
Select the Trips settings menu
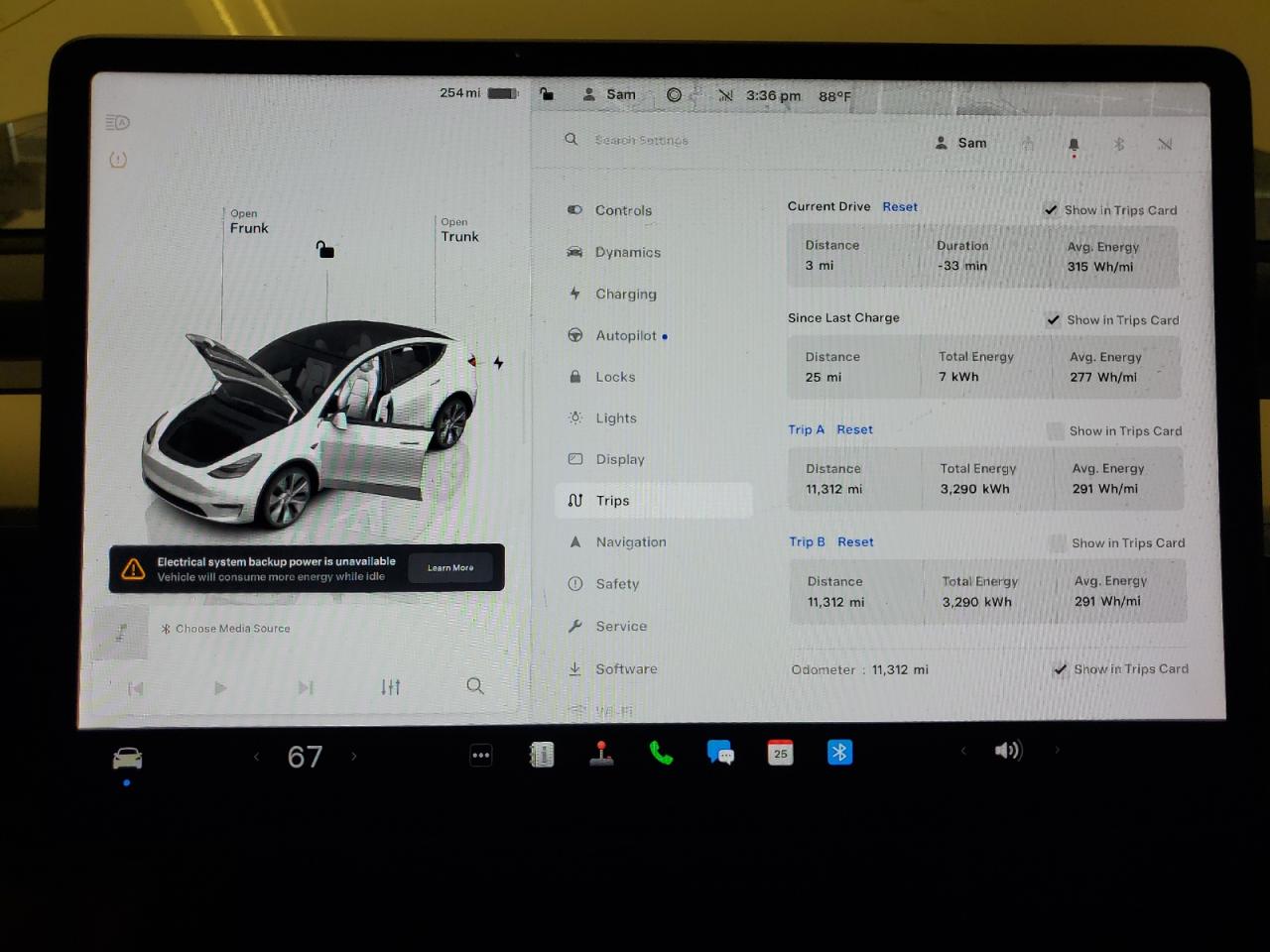coord(656,501)
